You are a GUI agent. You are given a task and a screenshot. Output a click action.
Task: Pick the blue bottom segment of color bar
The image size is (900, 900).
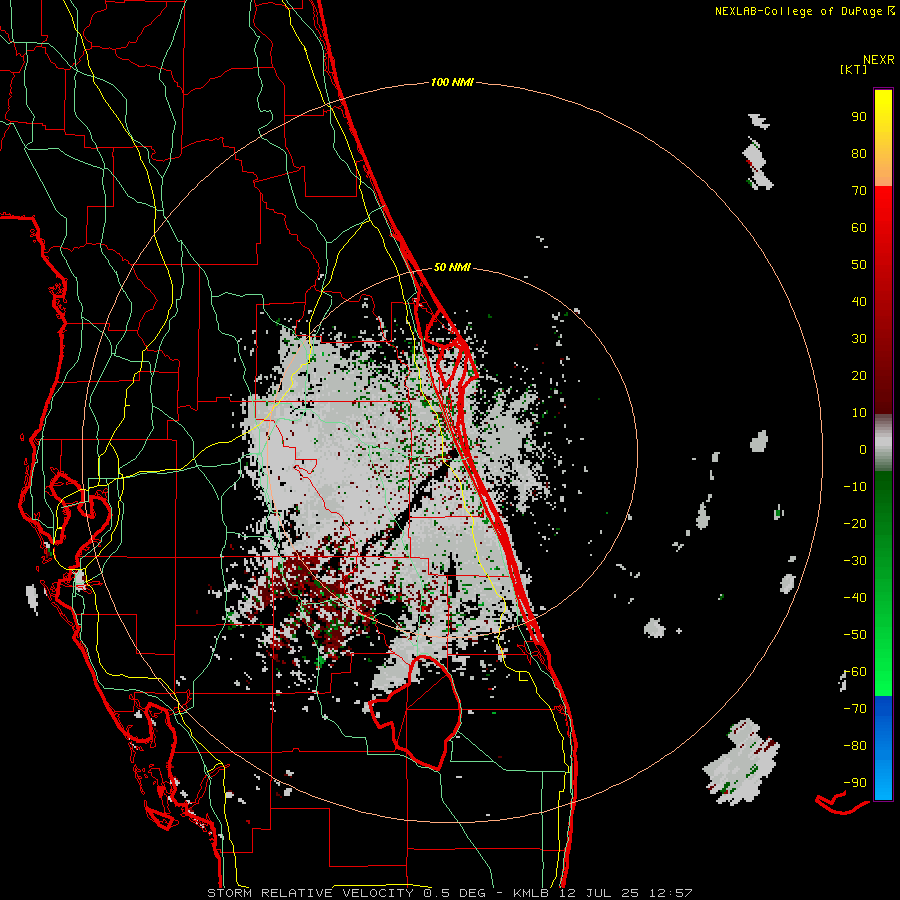883,748
